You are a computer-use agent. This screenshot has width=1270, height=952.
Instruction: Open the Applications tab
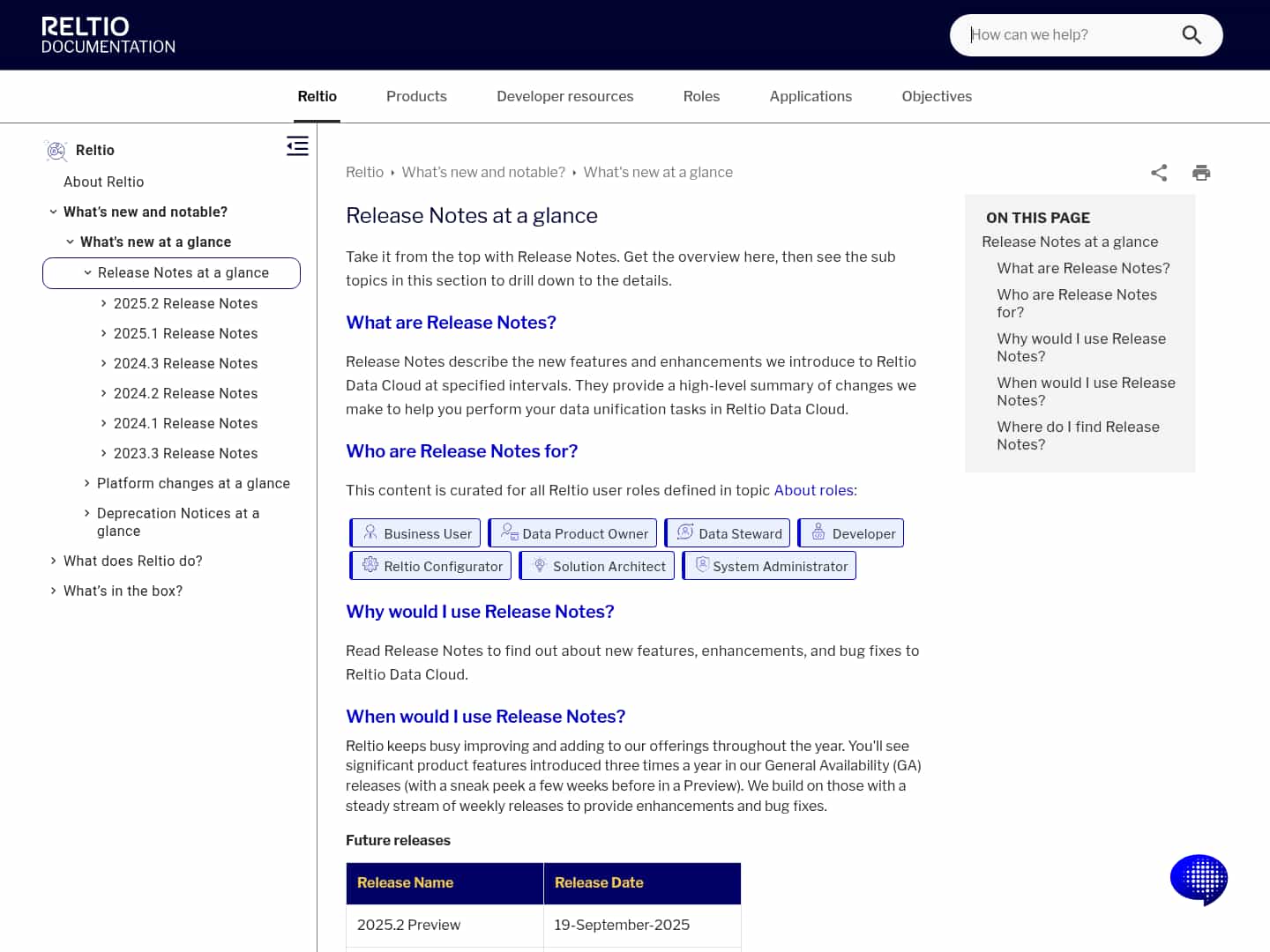pyautogui.click(x=811, y=97)
